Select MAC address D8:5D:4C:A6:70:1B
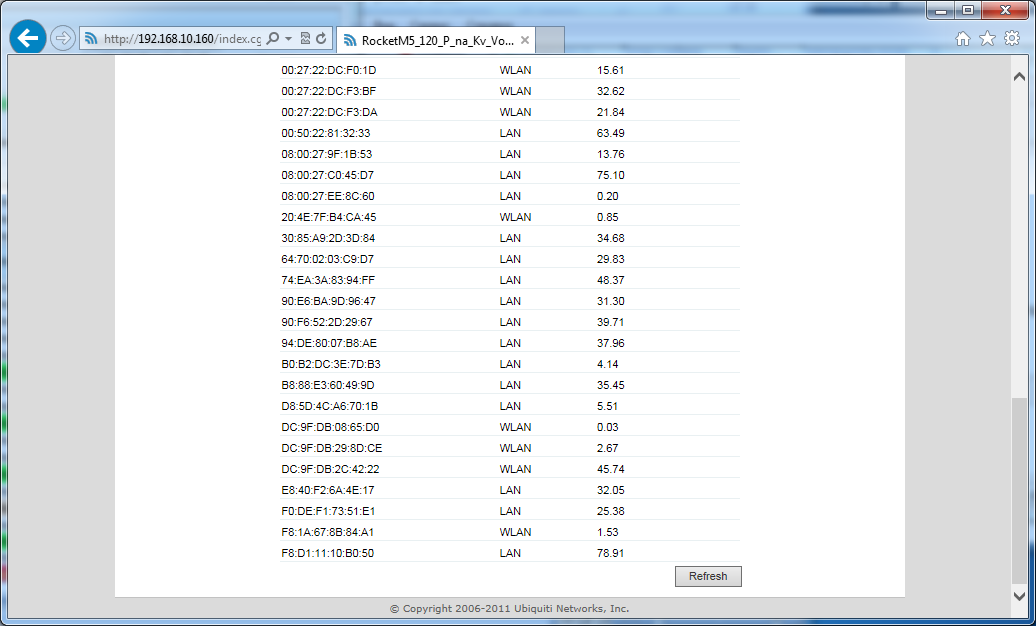Screen dimensions: 1036x626 (329, 407)
